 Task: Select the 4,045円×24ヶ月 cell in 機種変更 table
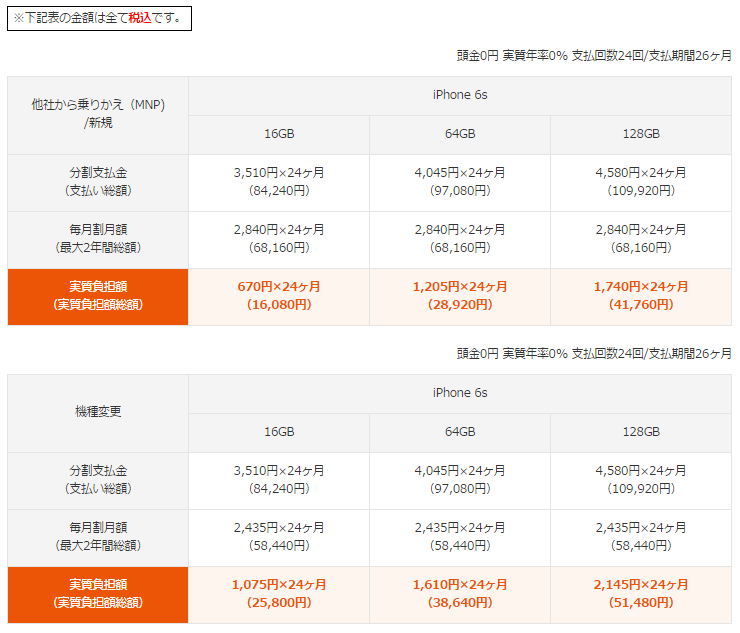[x=460, y=481]
